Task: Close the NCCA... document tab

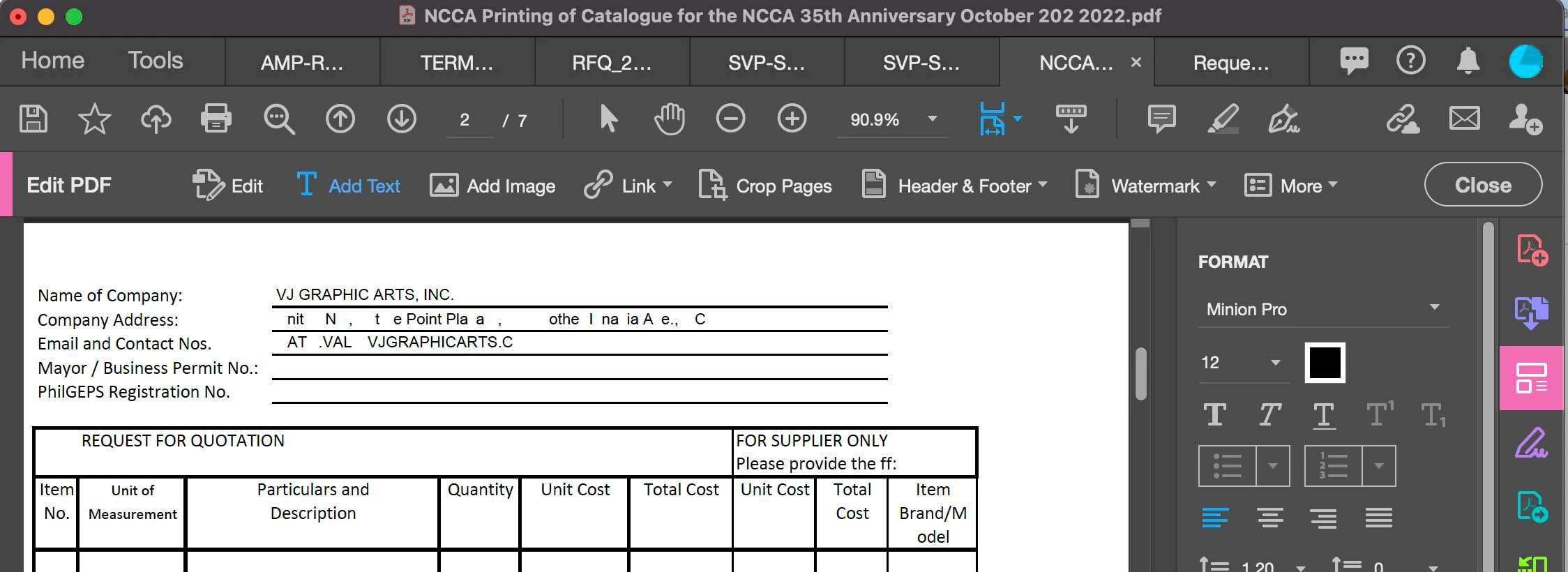Action: [1136, 62]
